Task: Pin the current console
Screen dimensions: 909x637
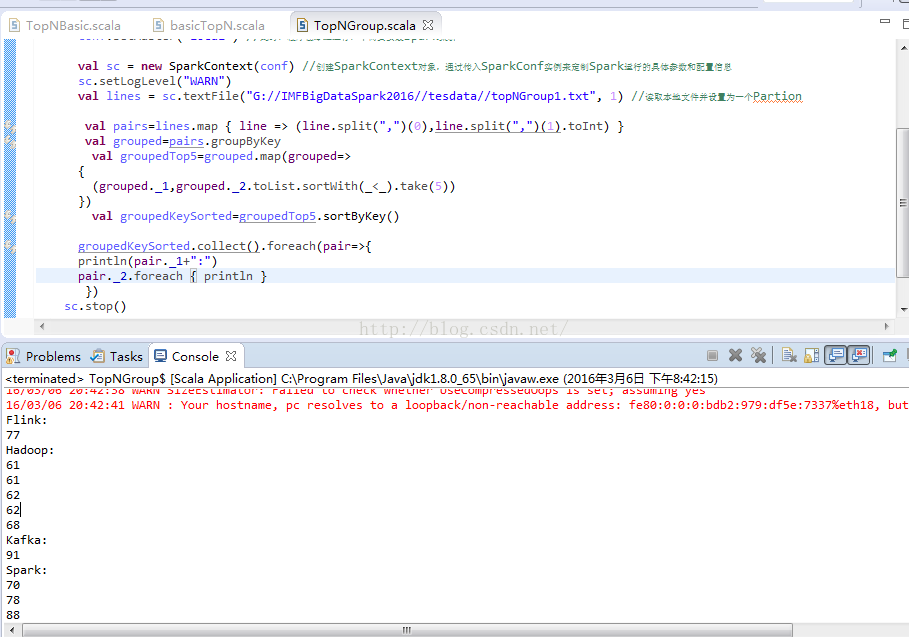Action: click(x=890, y=355)
